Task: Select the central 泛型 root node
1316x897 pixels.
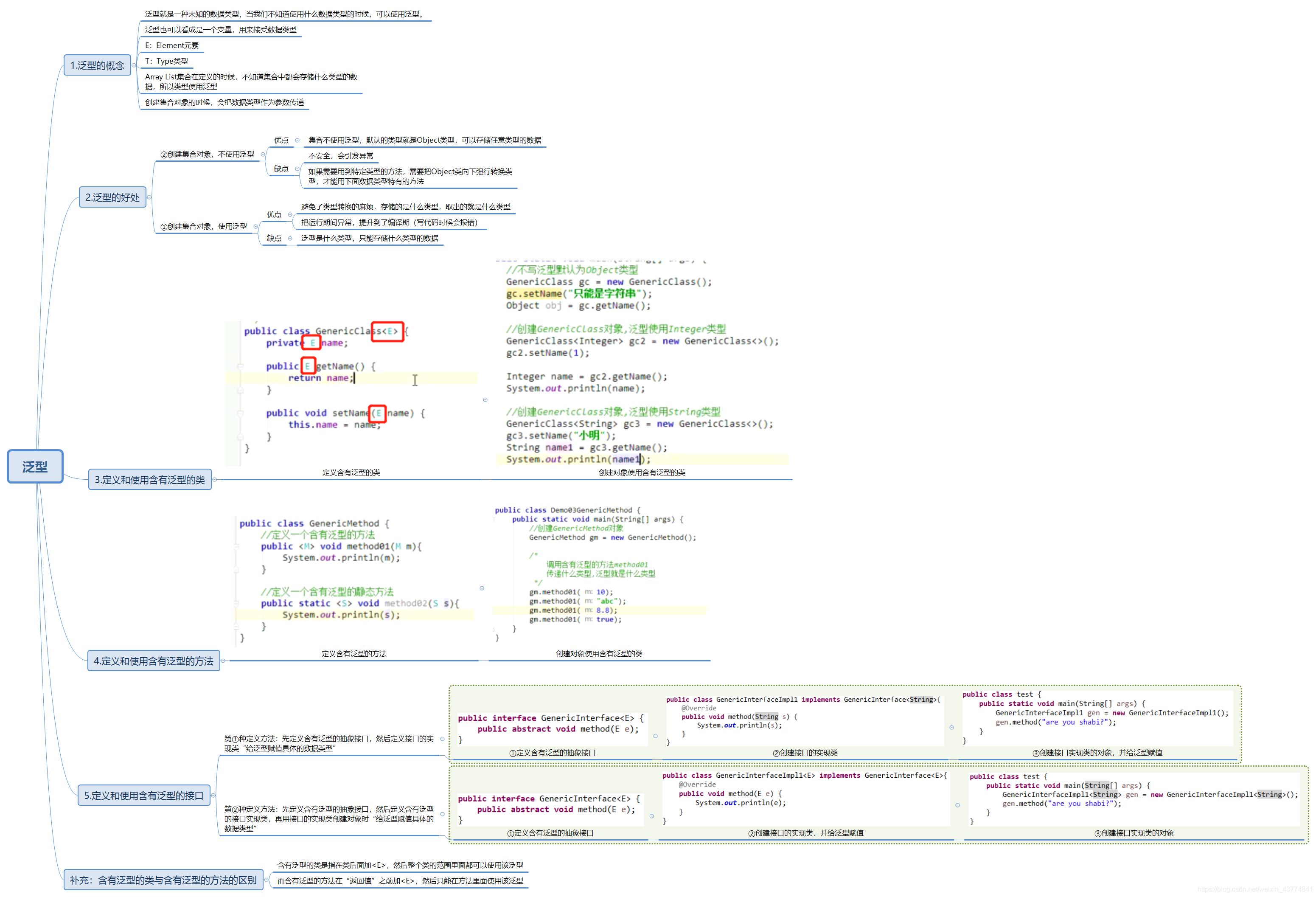Action: pyautogui.click(x=34, y=466)
